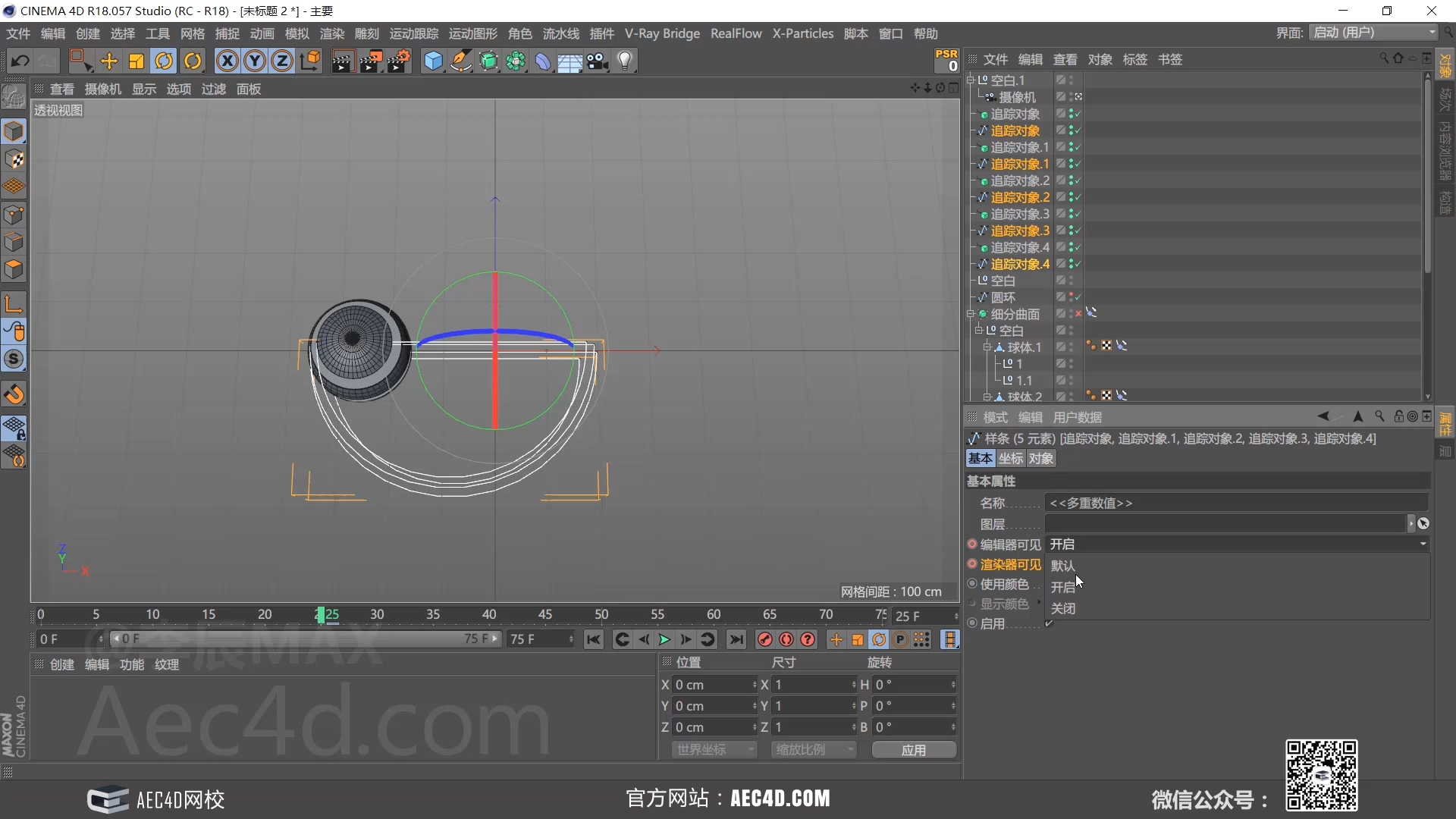Viewport: 1456px width, 819px height.
Task: Toggle X-axis lock button
Action: (227, 61)
